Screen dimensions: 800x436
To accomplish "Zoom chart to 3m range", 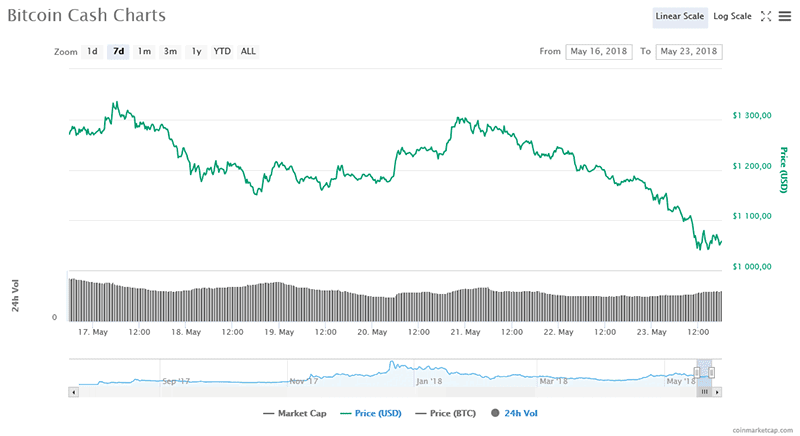I will point(171,51).
